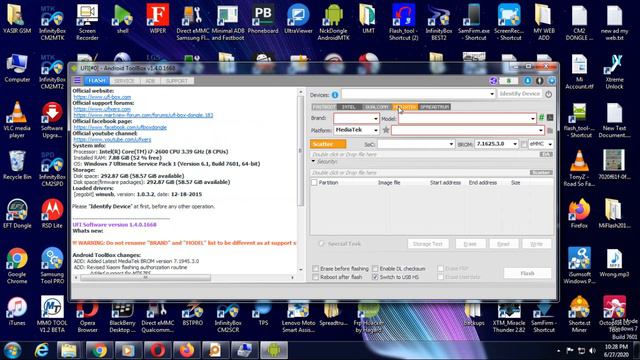Select the SPREADTRUM platform tab
Image resolution: width=640 pixels, height=360 pixels.
tap(434, 107)
